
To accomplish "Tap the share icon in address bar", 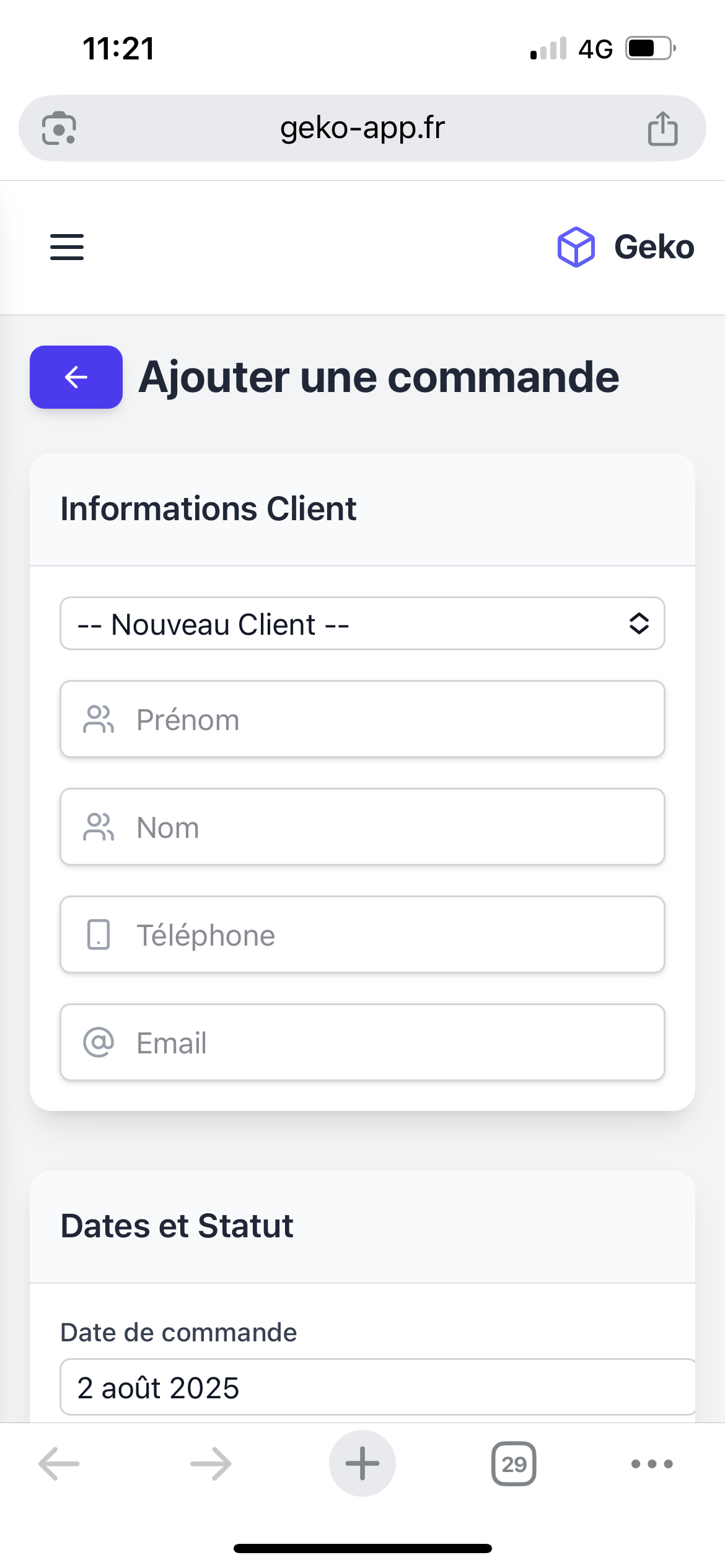I will 662,129.
